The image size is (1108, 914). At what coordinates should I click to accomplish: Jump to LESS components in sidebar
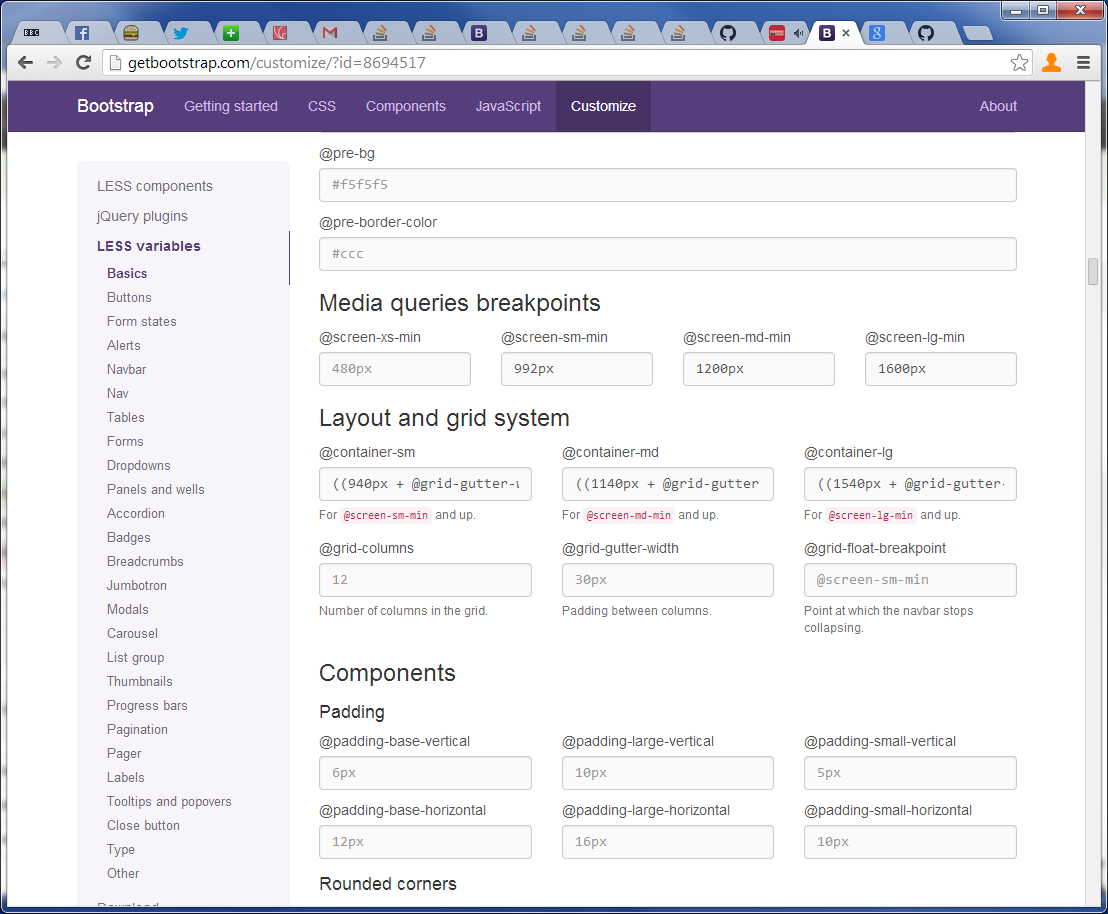pos(155,186)
